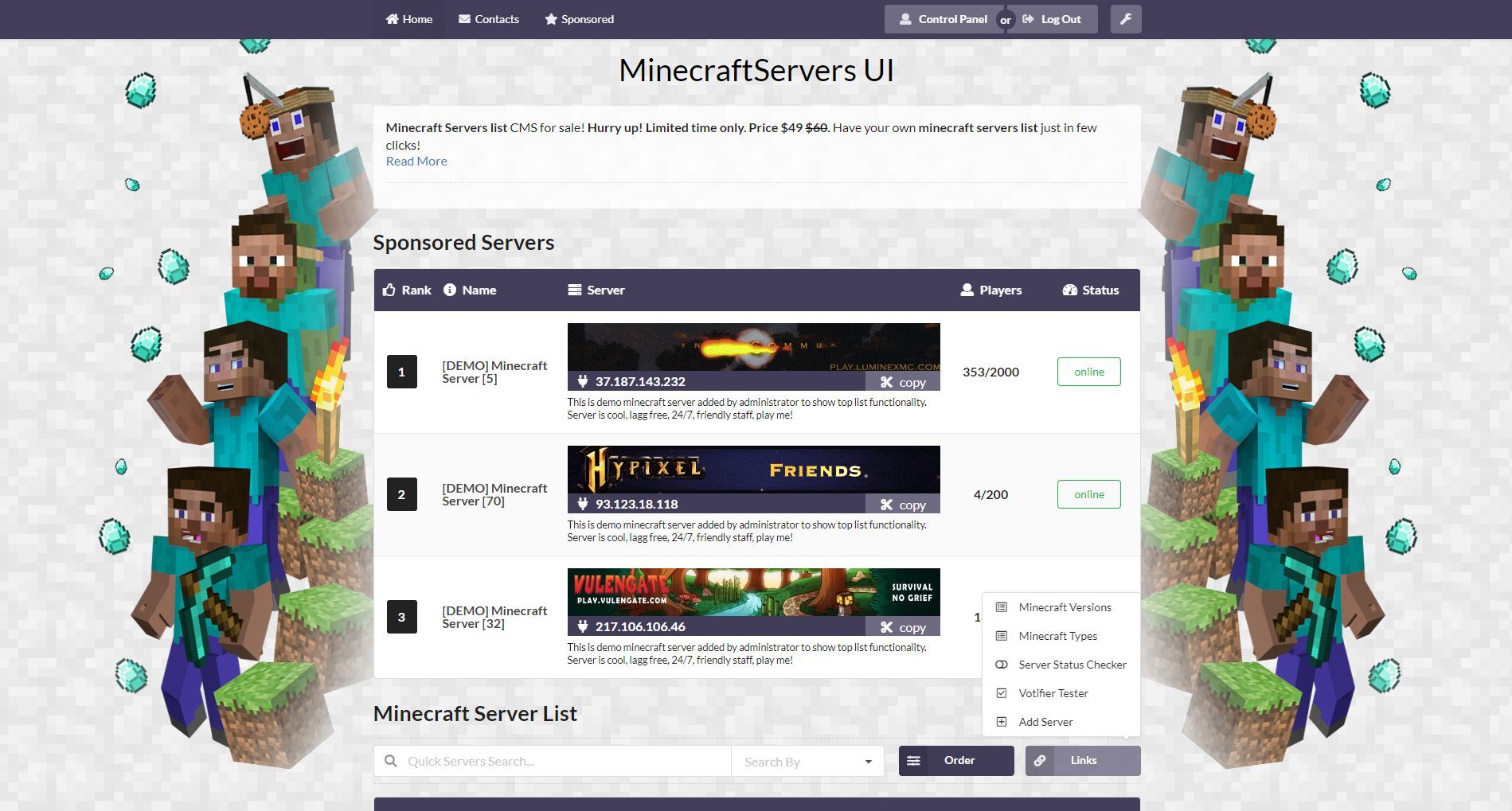The height and width of the screenshot is (811, 1512).
Task: Expand the Search By dropdown
Action: (x=807, y=761)
